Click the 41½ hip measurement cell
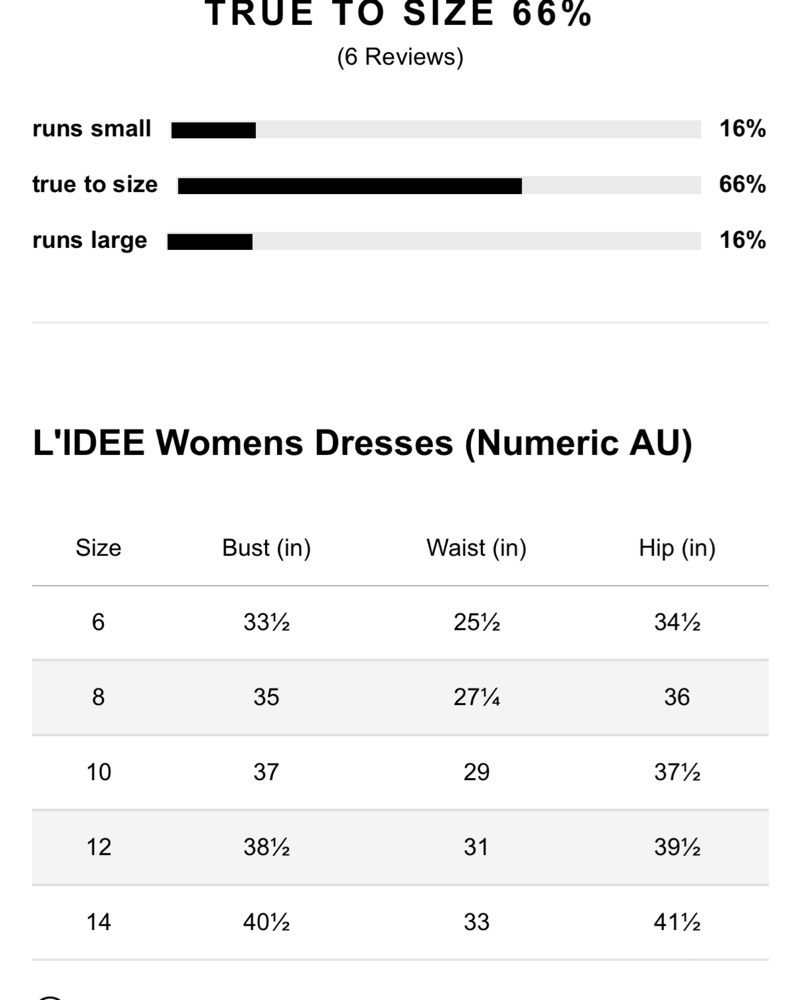The image size is (801, 1000). coord(677,922)
